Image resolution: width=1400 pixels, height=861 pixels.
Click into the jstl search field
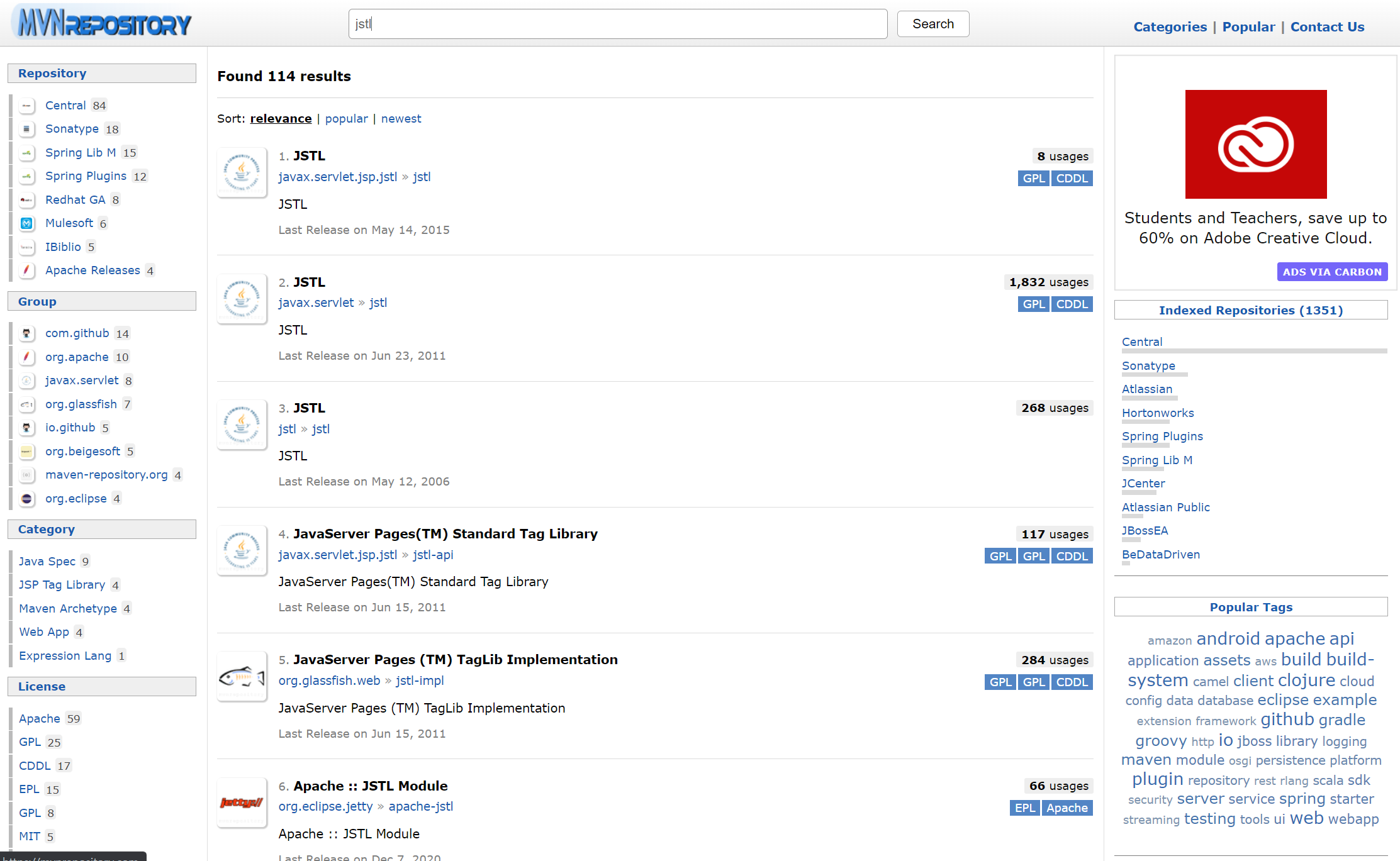click(x=617, y=24)
